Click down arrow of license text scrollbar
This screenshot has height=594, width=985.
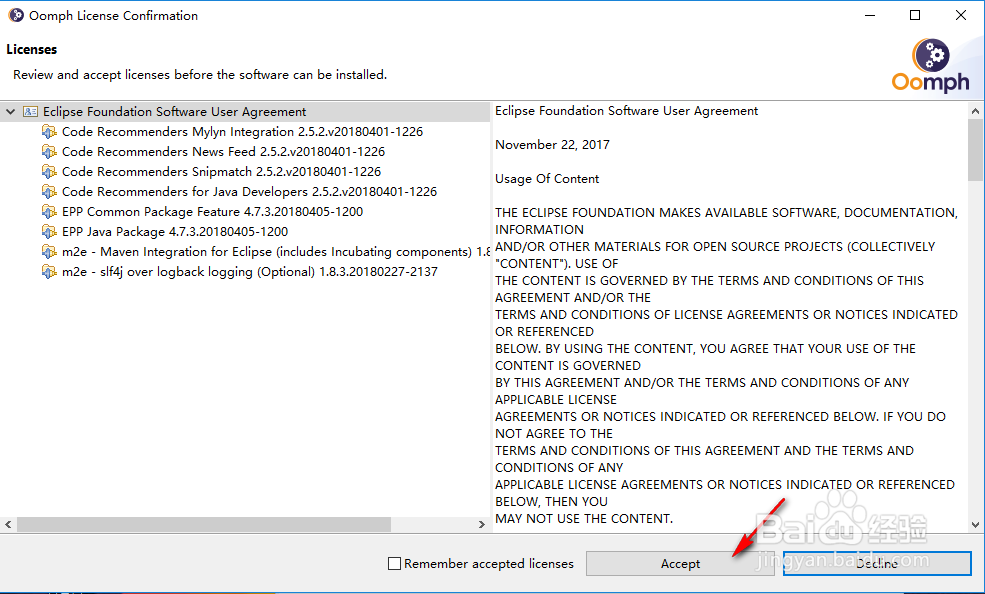pyautogui.click(x=975, y=525)
